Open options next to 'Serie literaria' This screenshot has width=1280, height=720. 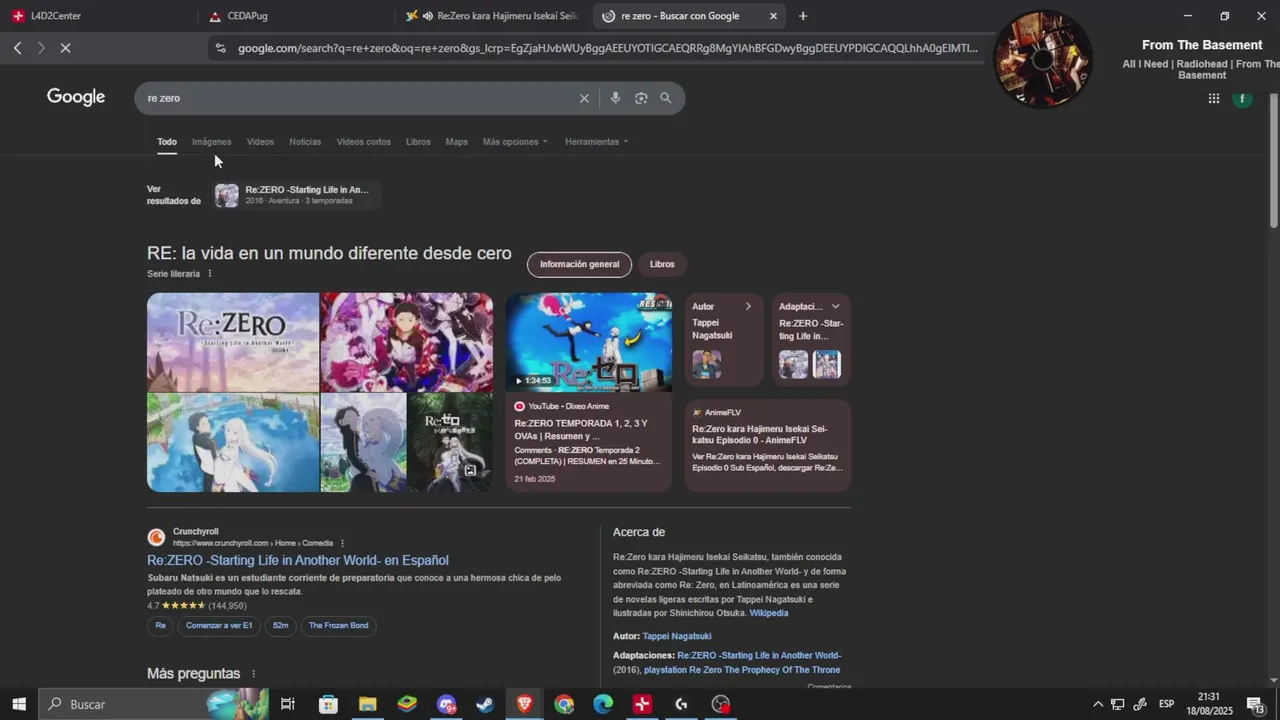(x=209, y=274)
